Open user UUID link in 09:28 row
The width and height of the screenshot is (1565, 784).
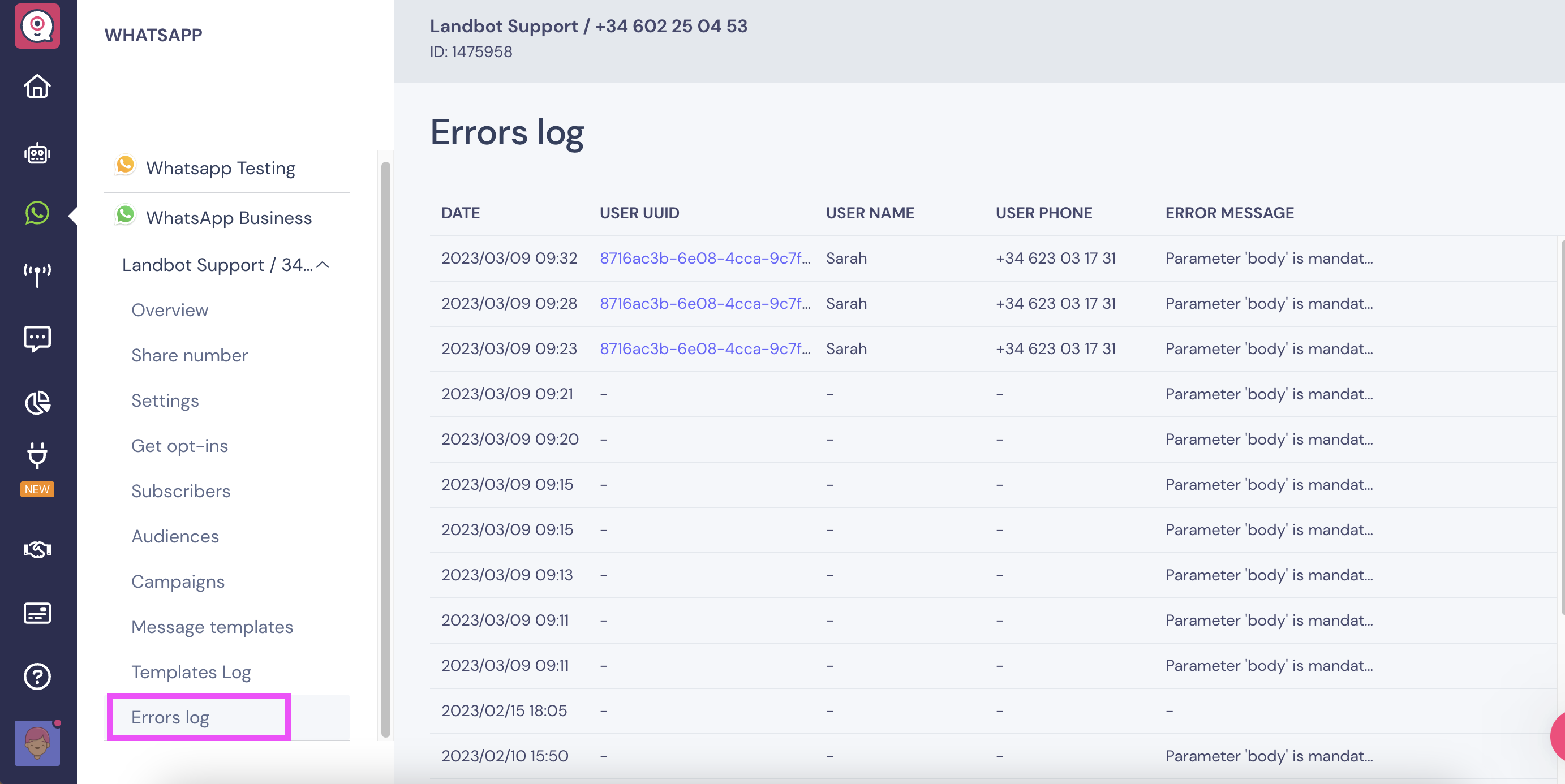[706, 304]
